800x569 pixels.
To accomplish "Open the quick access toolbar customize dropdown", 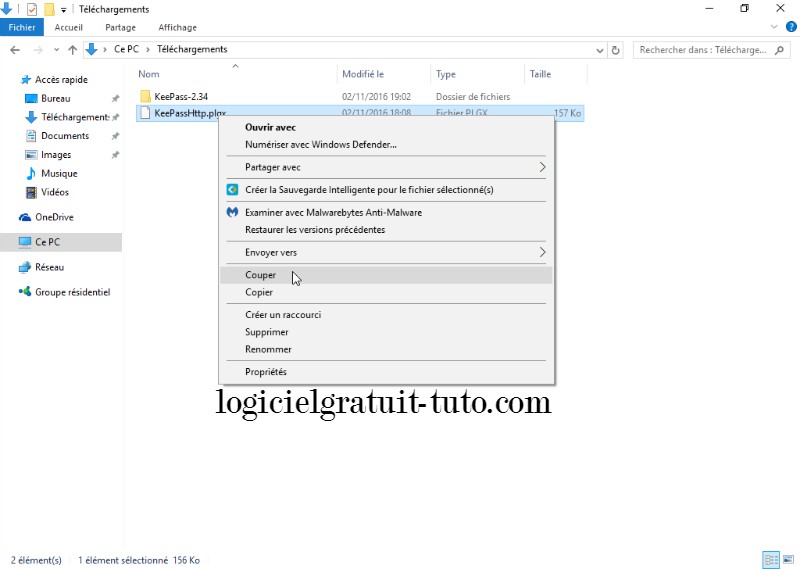I will coord(63,10).
